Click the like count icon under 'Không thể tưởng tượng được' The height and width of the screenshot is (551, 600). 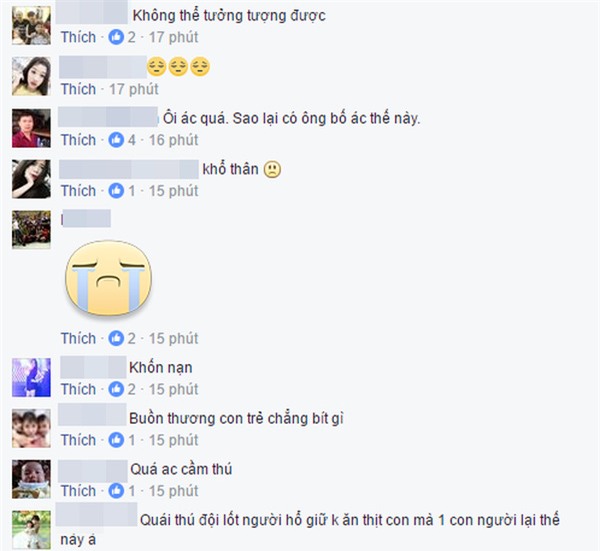coord(116,37)
